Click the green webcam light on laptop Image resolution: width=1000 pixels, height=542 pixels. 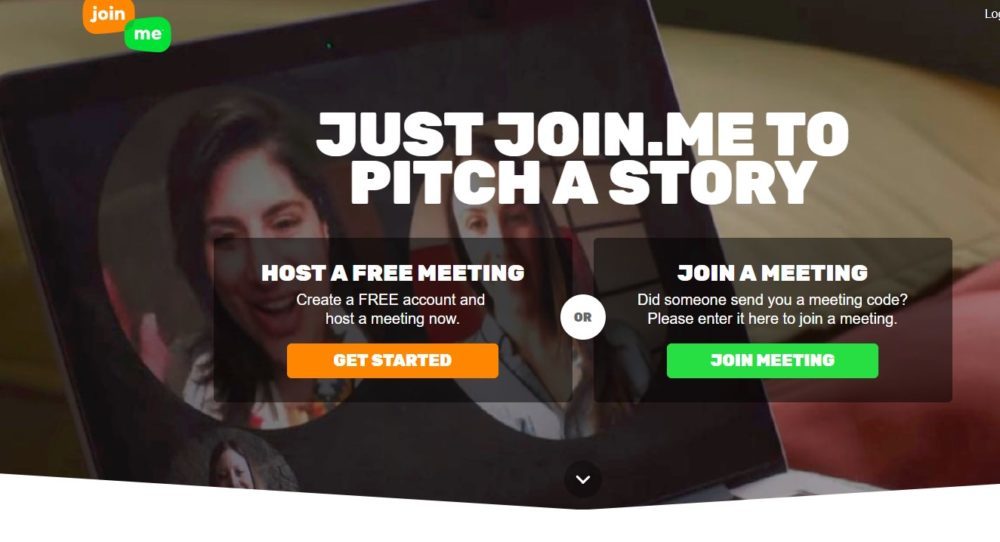(329, 45)
